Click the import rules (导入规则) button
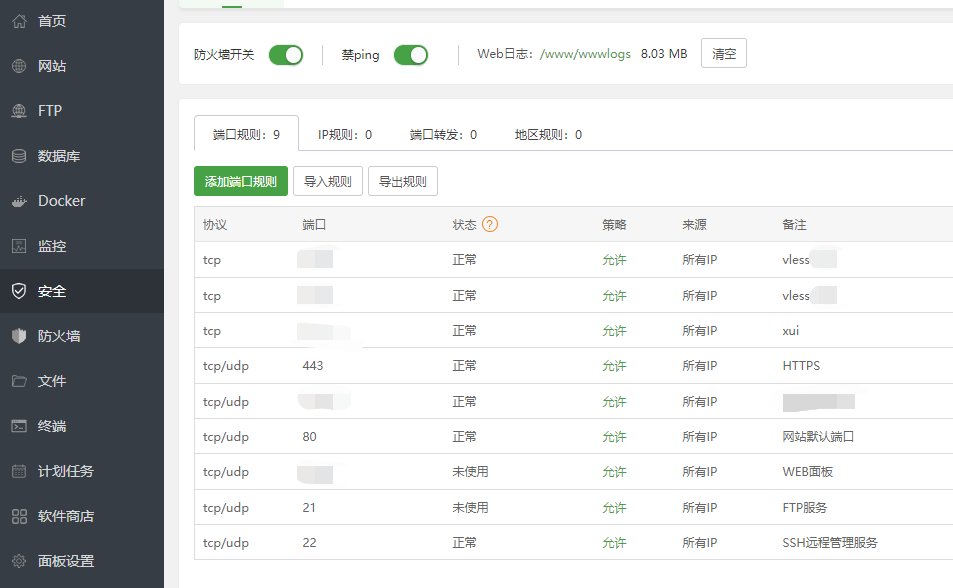The image size is (953, 588). pos(328,181)
